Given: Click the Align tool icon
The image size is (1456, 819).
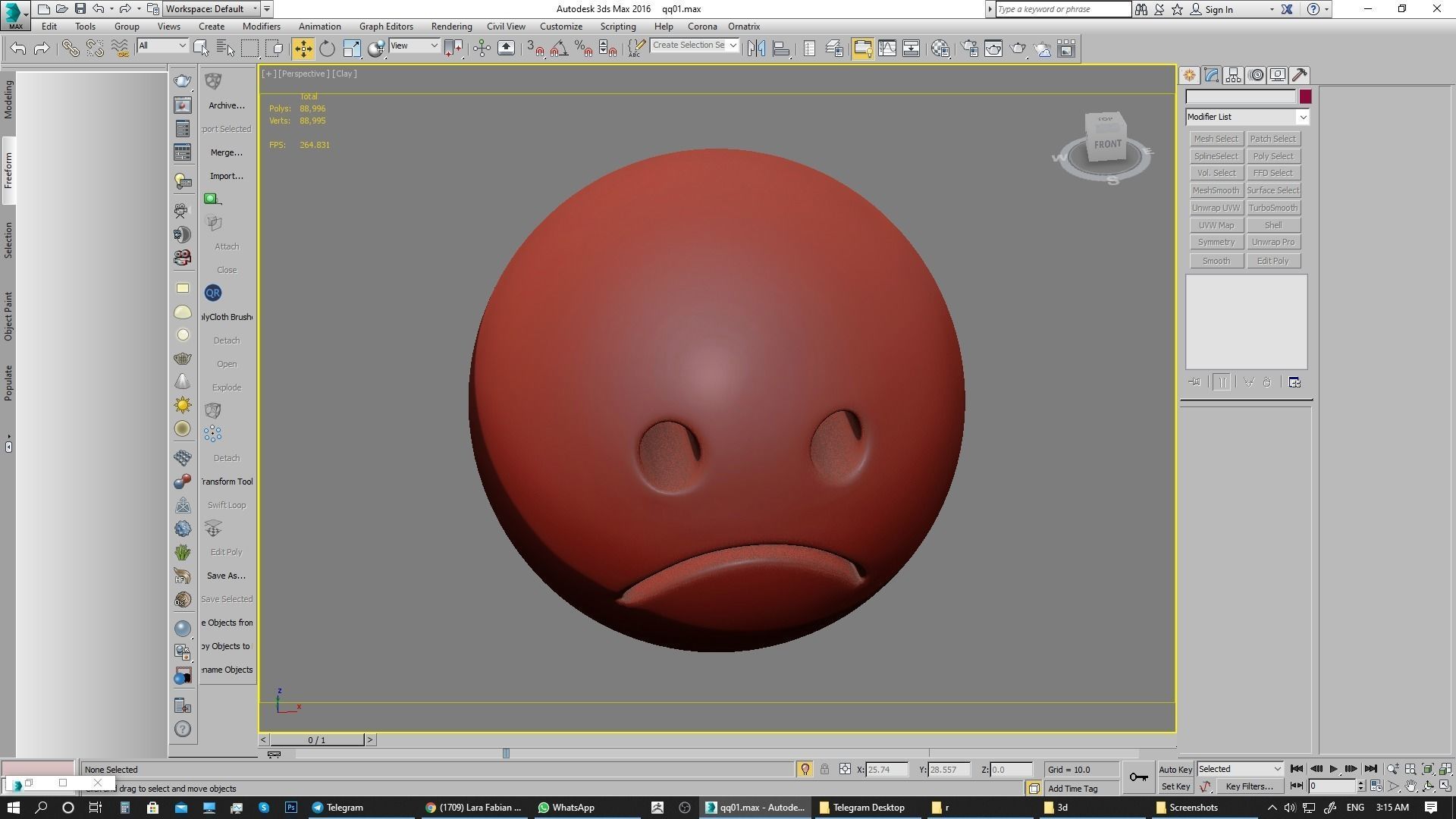Looking at the screenshot, I should tap(781, 49).
